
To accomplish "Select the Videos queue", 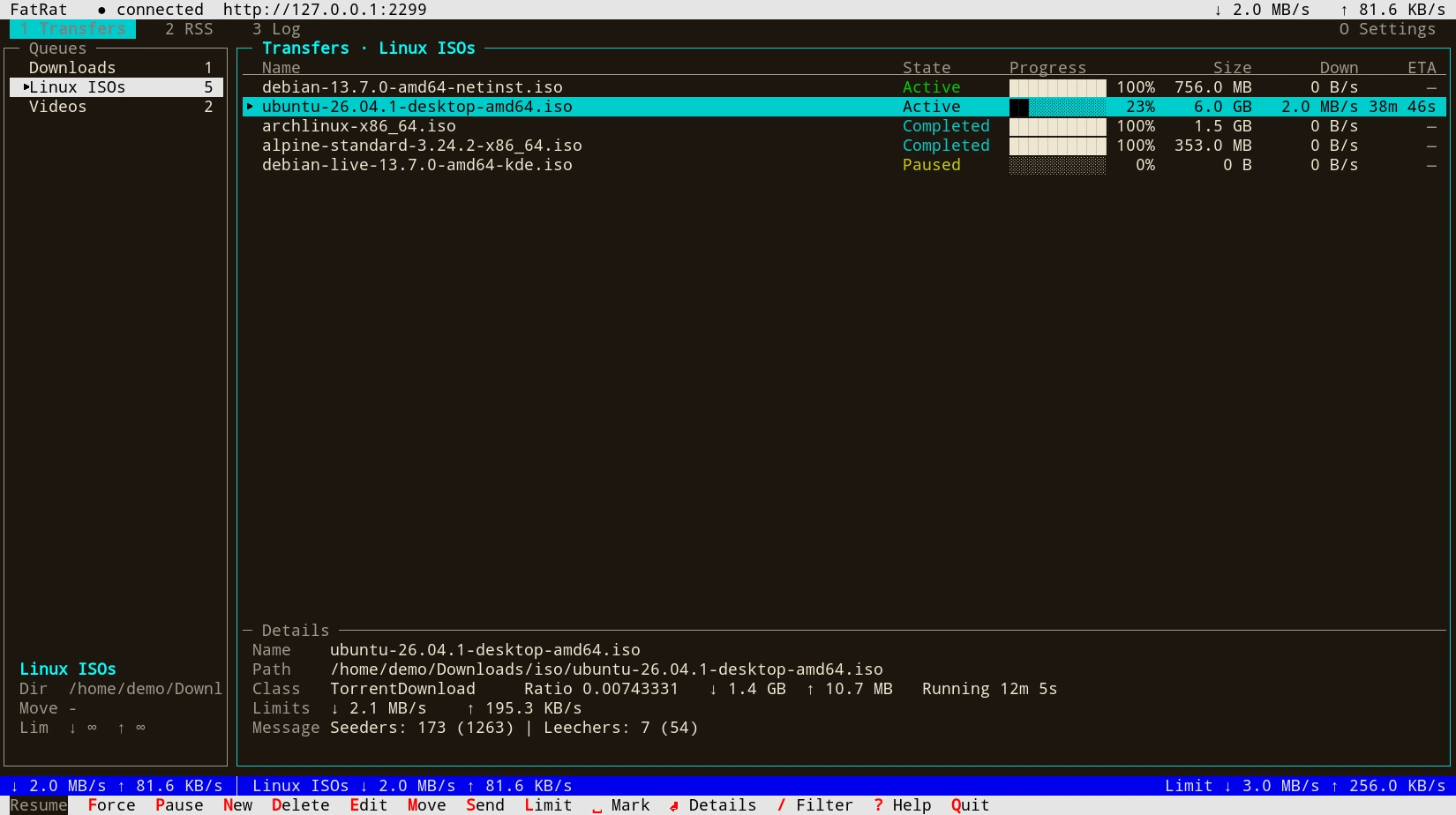I will [116, 107].
